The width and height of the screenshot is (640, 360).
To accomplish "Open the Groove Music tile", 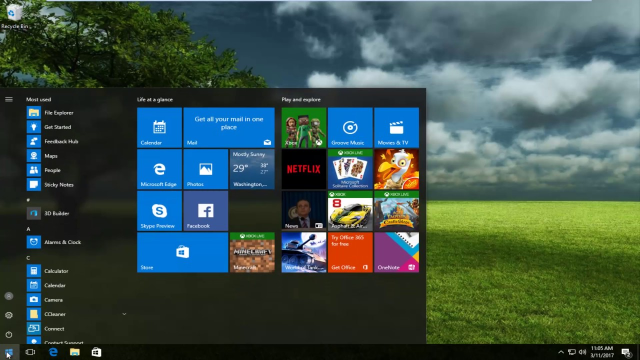I will point(350,127).
